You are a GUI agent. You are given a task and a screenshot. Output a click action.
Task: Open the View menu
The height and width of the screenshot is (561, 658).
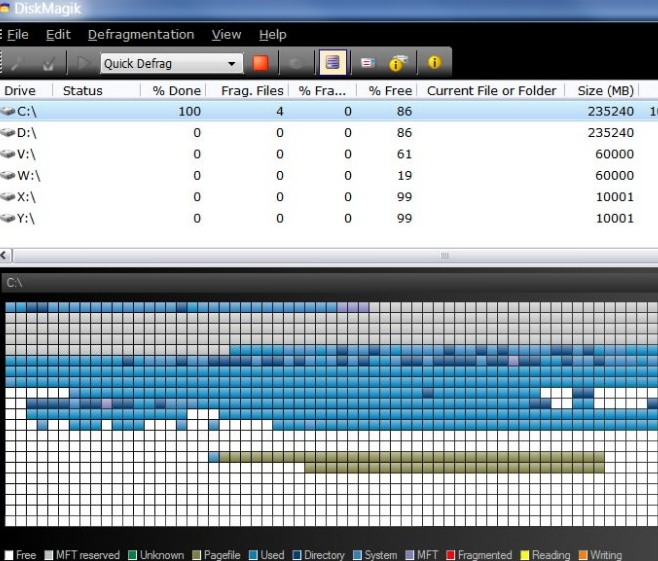227,35
